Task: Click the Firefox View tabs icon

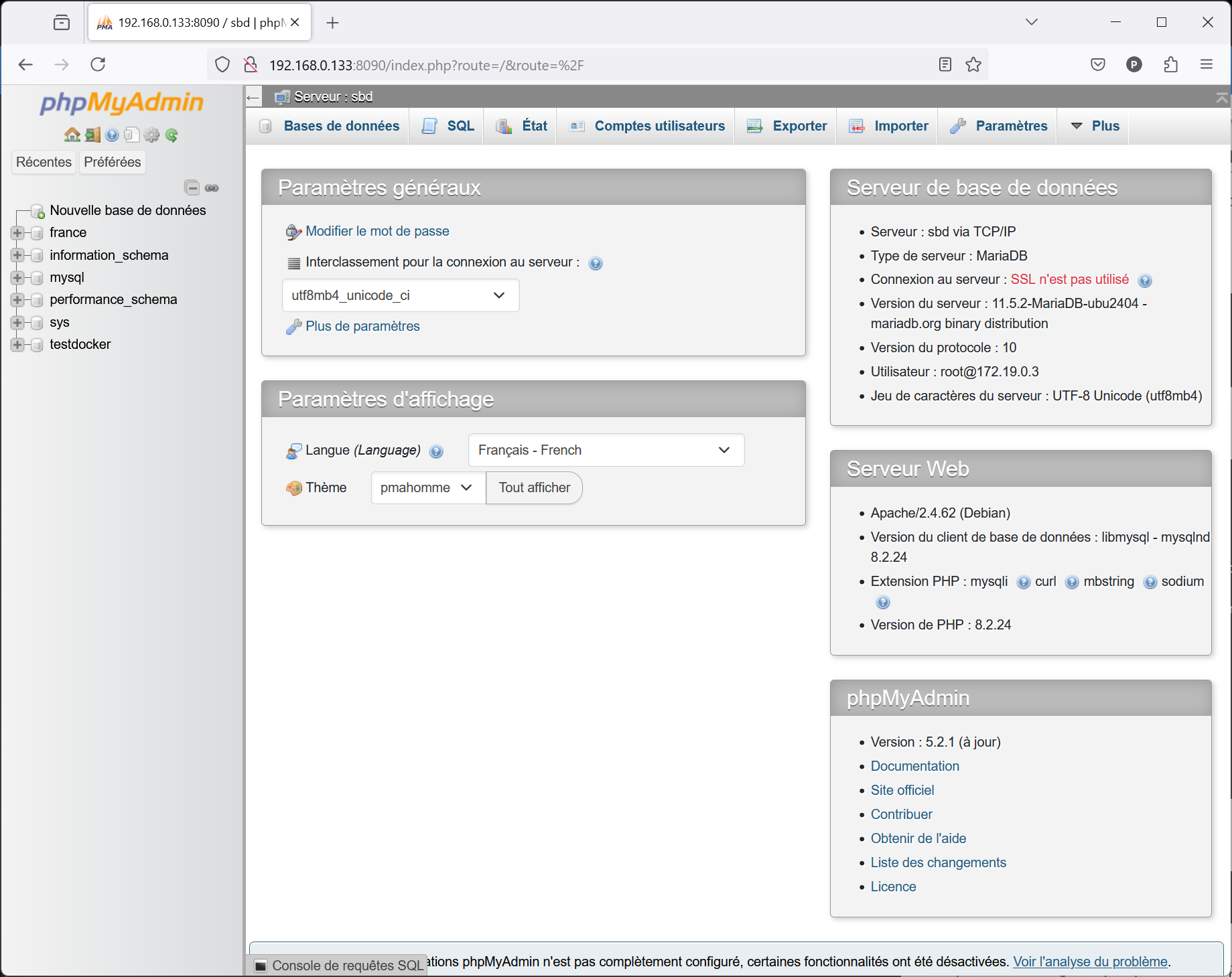Action: [62, 22]
